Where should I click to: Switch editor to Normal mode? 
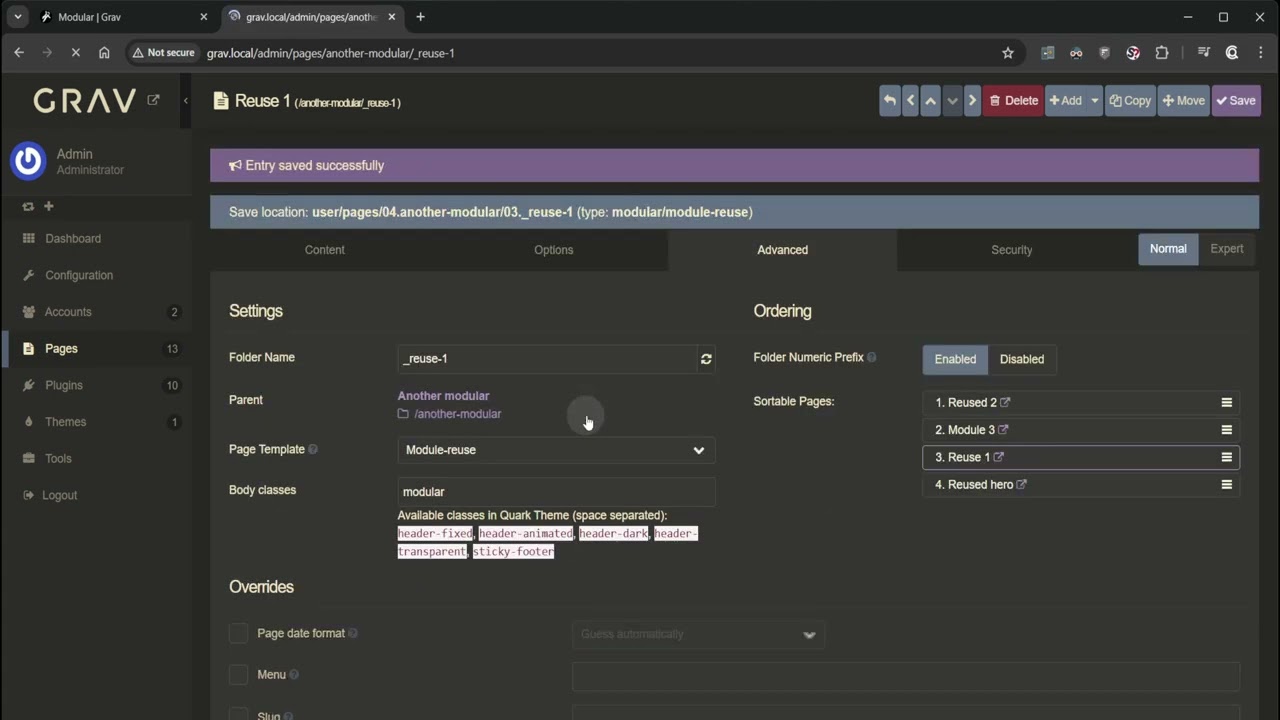coord(1168,249)
